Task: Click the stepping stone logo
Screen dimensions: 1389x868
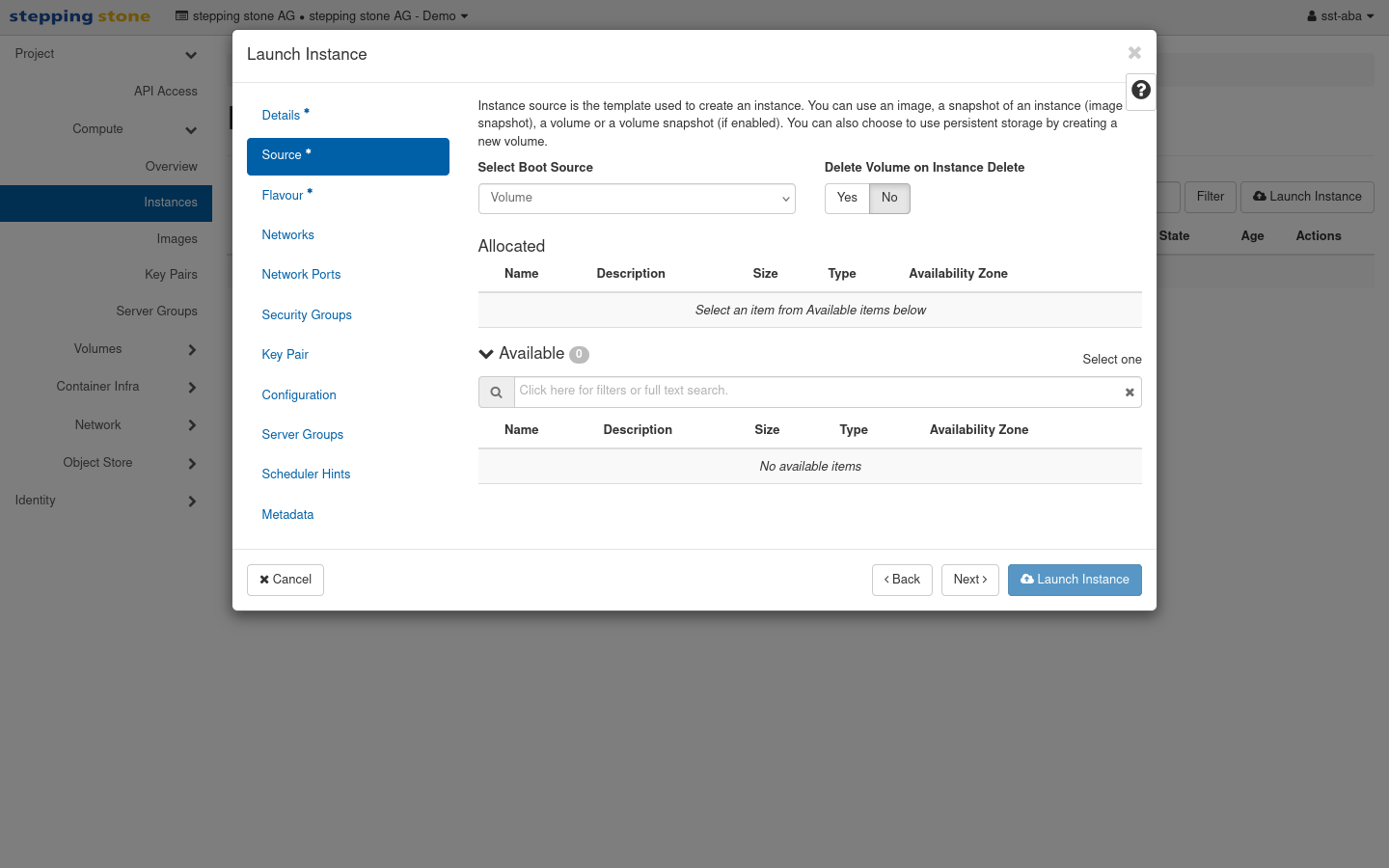Action: click(80, 16)
